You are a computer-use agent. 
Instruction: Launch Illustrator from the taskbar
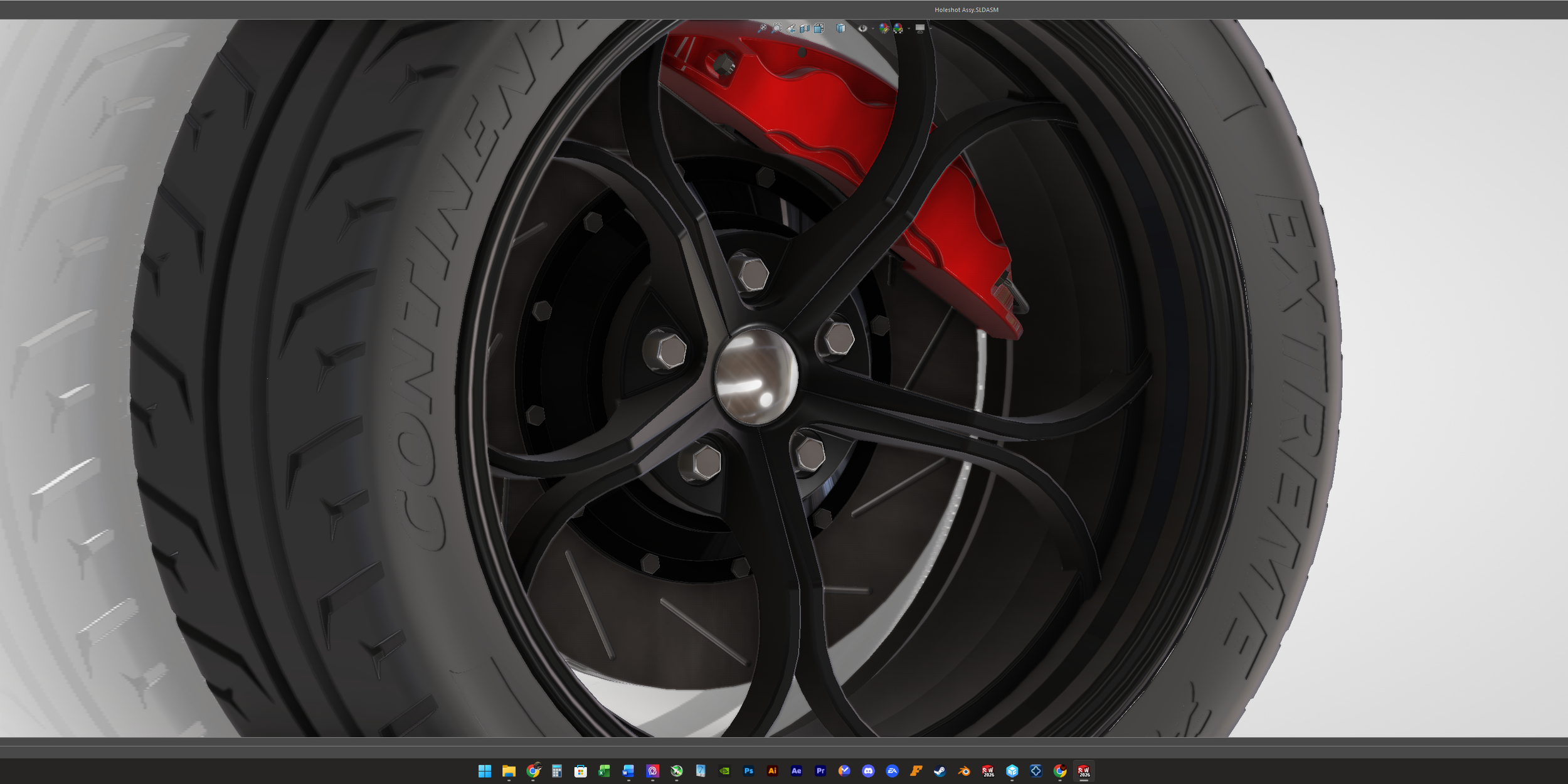pos(773,771)
